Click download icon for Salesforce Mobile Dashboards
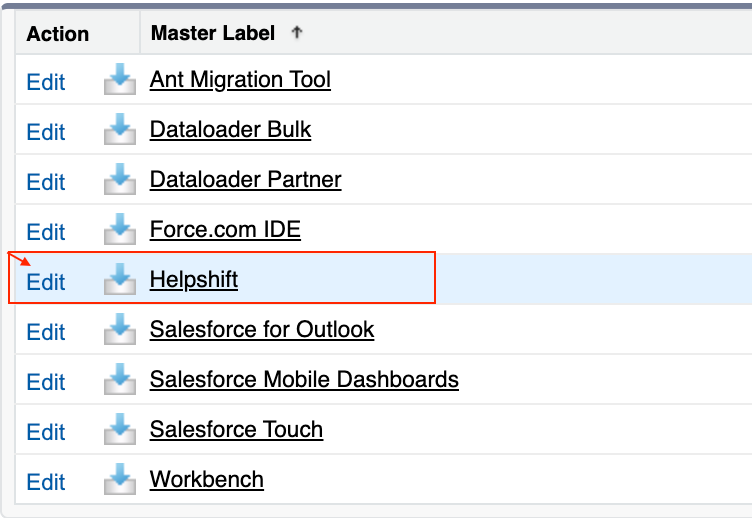Viewport: 752px width, 518px height. [119, 380]
